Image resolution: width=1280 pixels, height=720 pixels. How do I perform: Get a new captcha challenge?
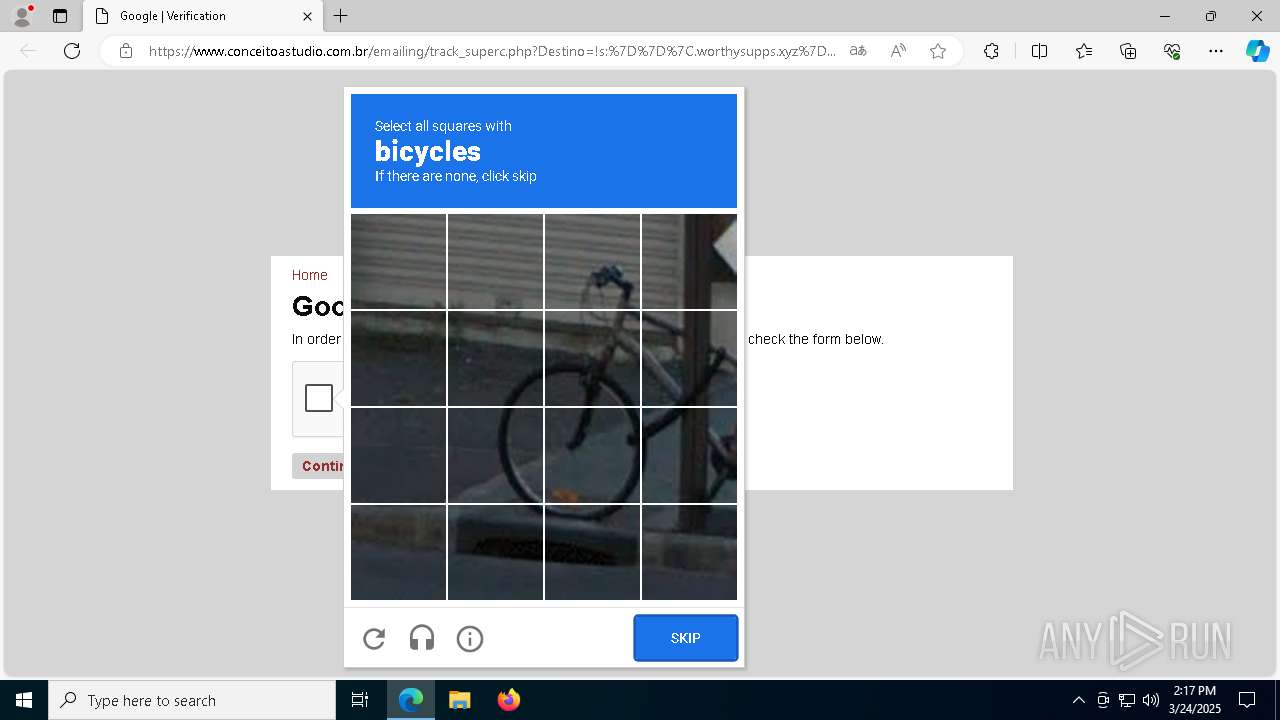[374, 638]
